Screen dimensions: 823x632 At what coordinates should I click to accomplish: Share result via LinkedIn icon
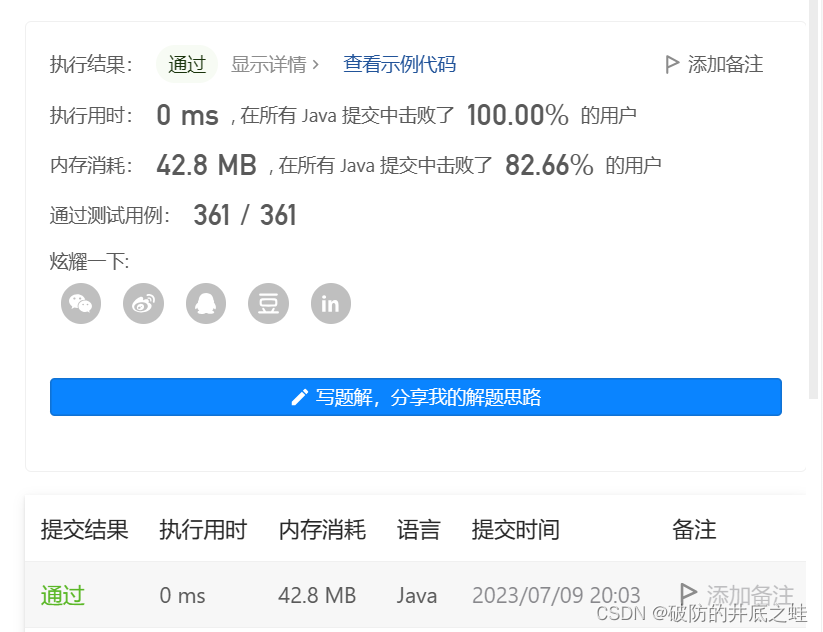click(x=331, y=303)
